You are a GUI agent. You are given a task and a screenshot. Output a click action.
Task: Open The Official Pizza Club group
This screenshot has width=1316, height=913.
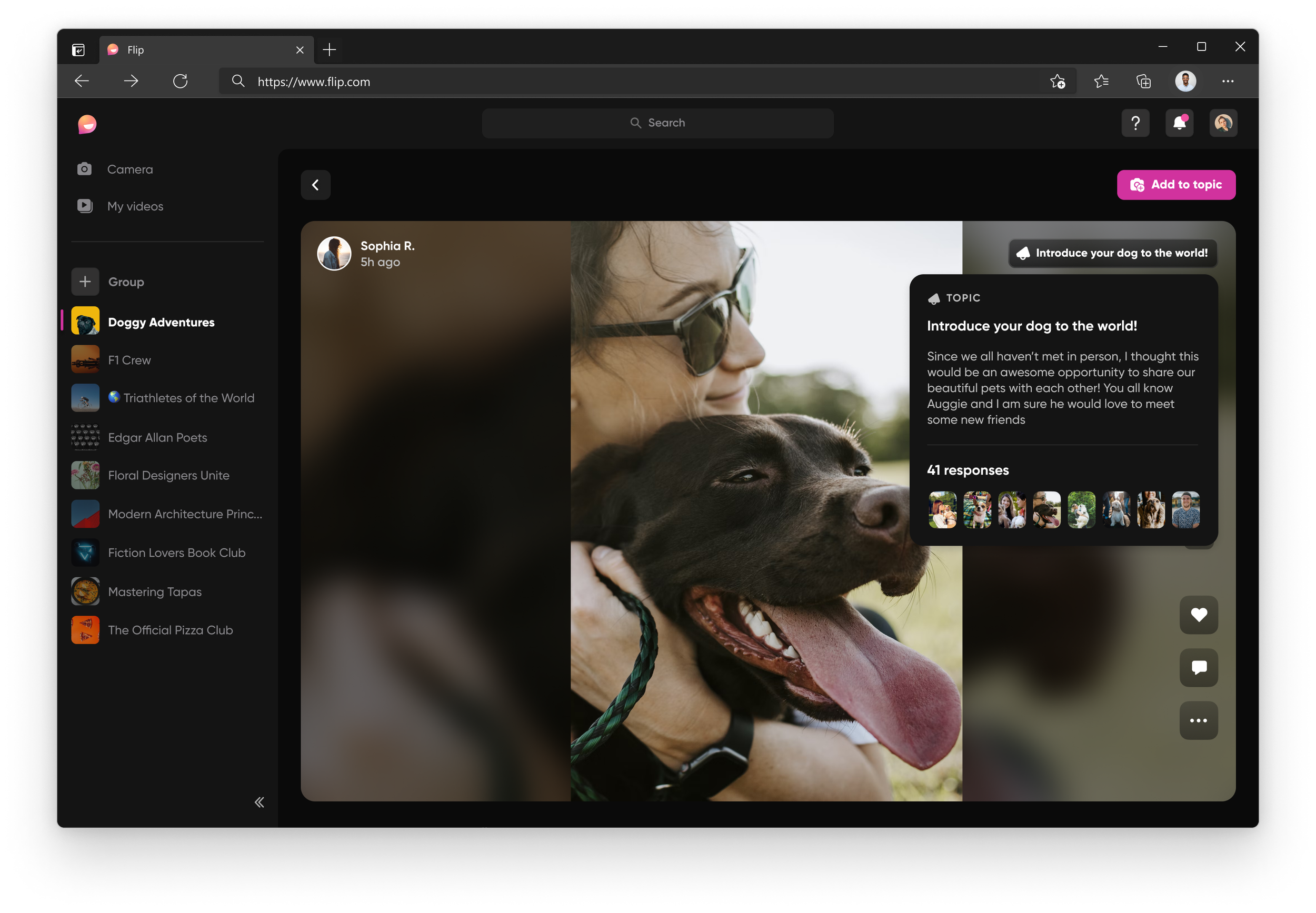click(x=167, y=630)
